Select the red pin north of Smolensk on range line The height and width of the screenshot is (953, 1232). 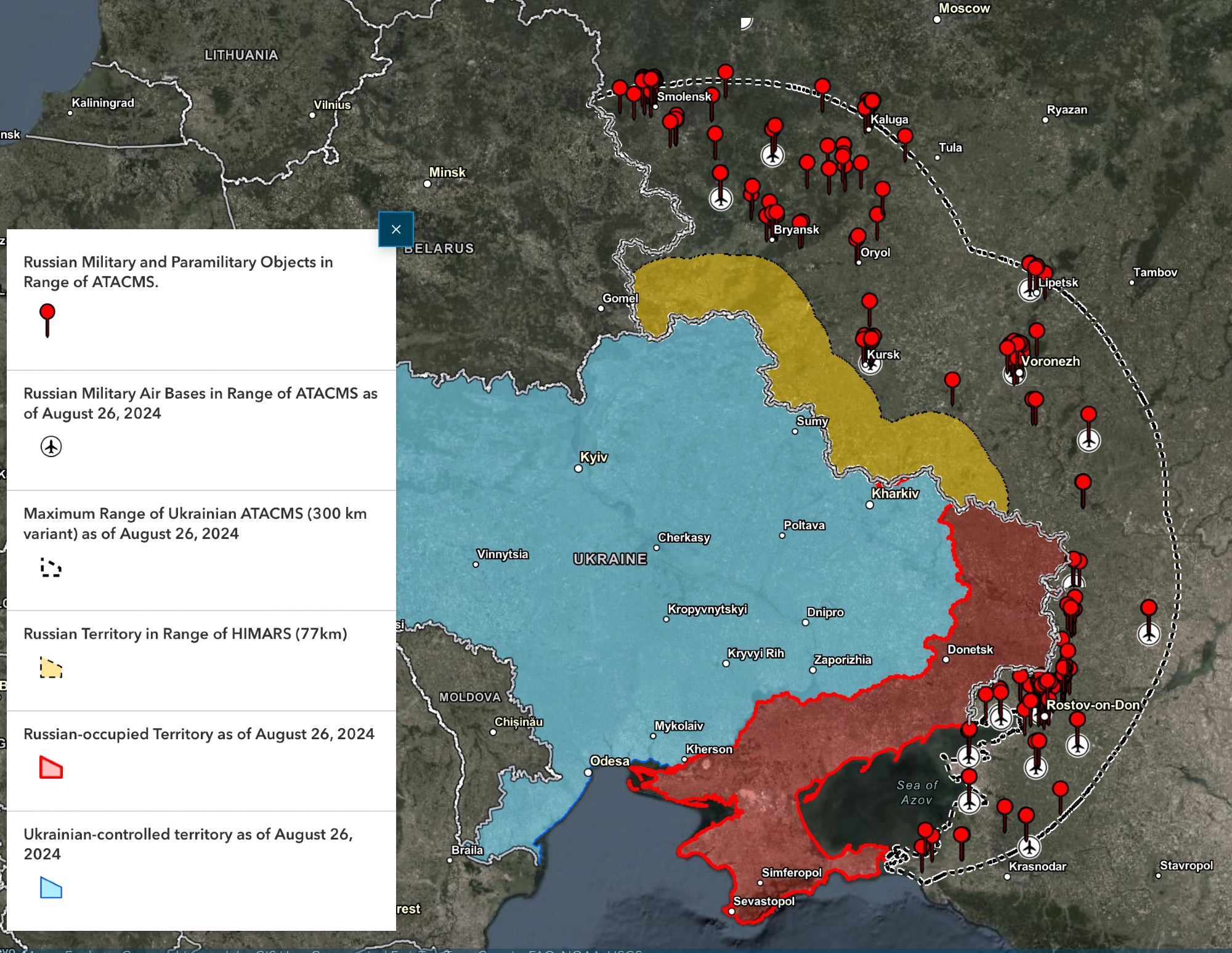[726, 81]
